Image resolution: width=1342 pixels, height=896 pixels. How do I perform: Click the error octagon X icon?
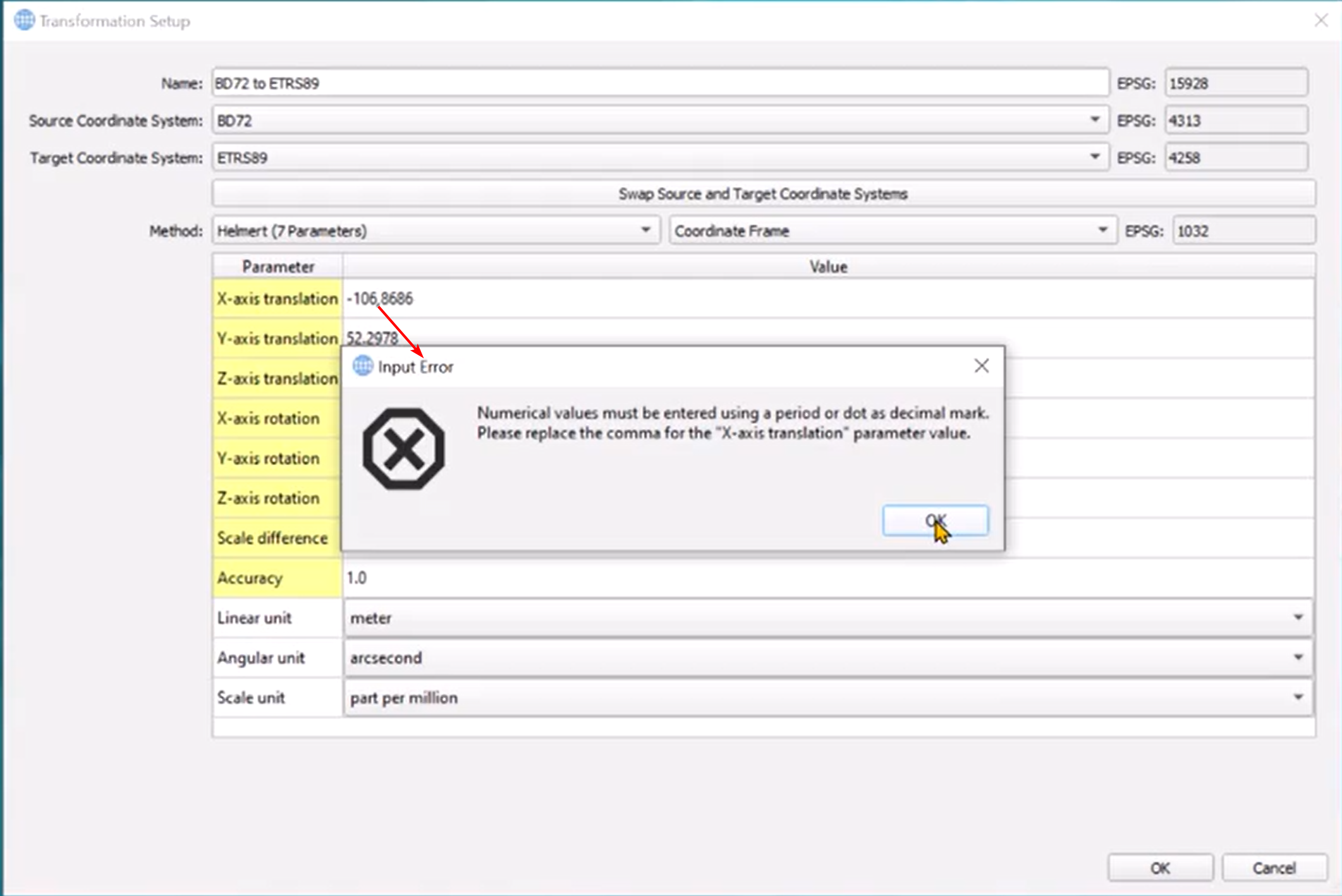(x=403, y=449)
